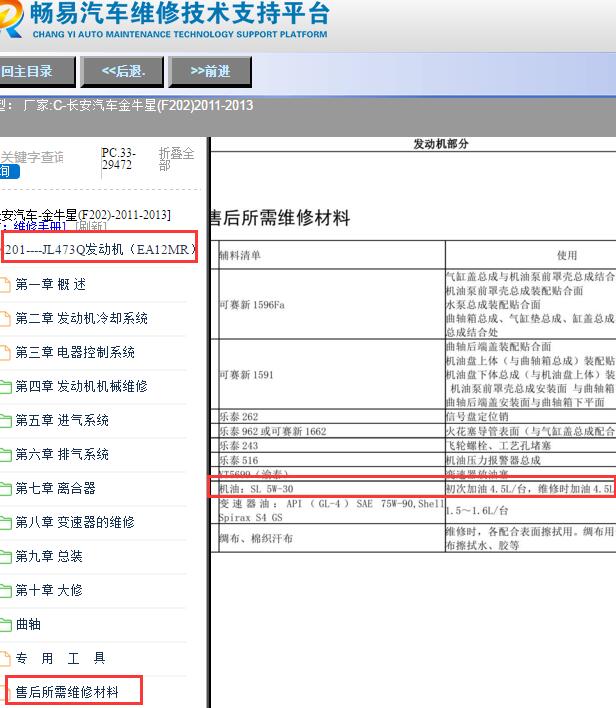Click folder icon beside 第十章 大修
The width and height of the screenshot is (616, 708).
tap(5, 591)
